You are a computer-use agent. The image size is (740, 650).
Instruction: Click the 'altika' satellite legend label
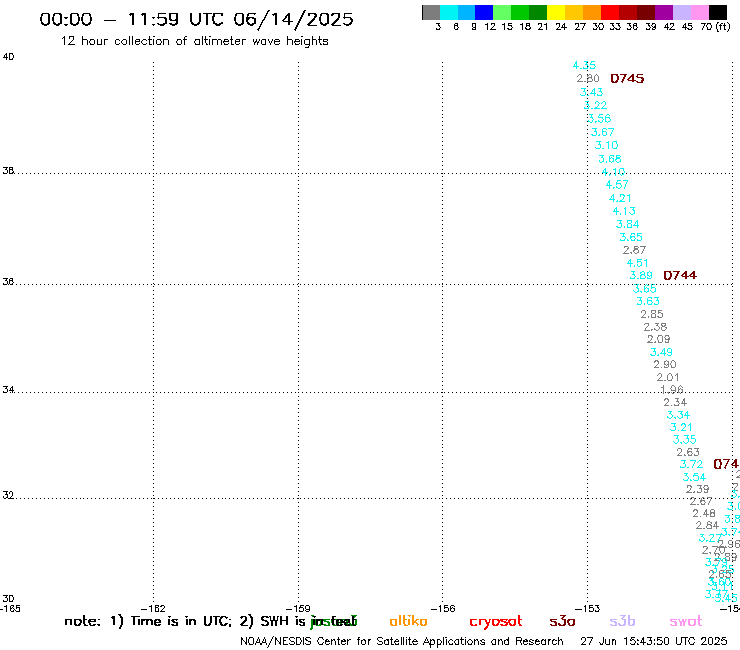(408, 621)
